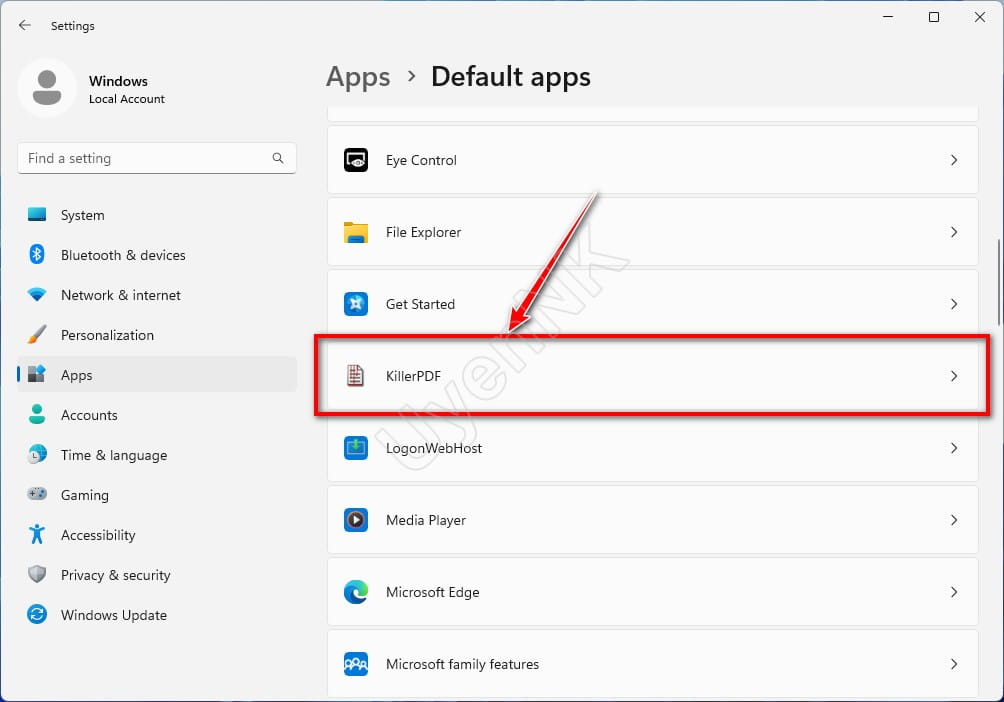
Task: Click the Microsoft family features icon
Action: pos(356,664)
